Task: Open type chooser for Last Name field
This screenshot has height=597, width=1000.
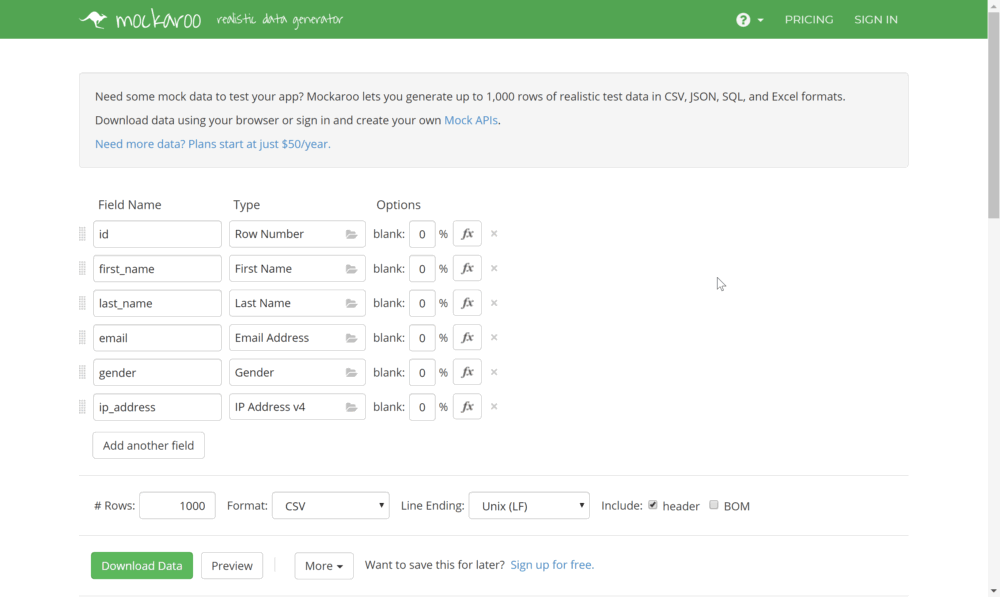Action: pyautogui.click(x=351, y=303)
